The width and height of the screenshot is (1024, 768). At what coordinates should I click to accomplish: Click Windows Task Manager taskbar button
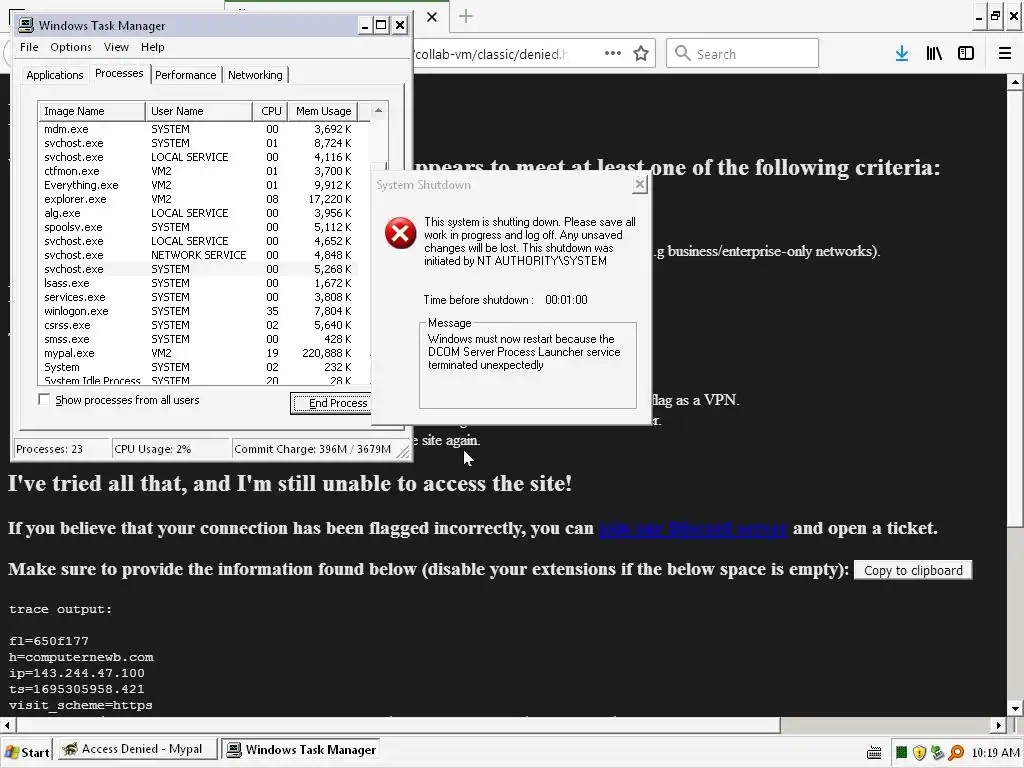tap(301, 750)
